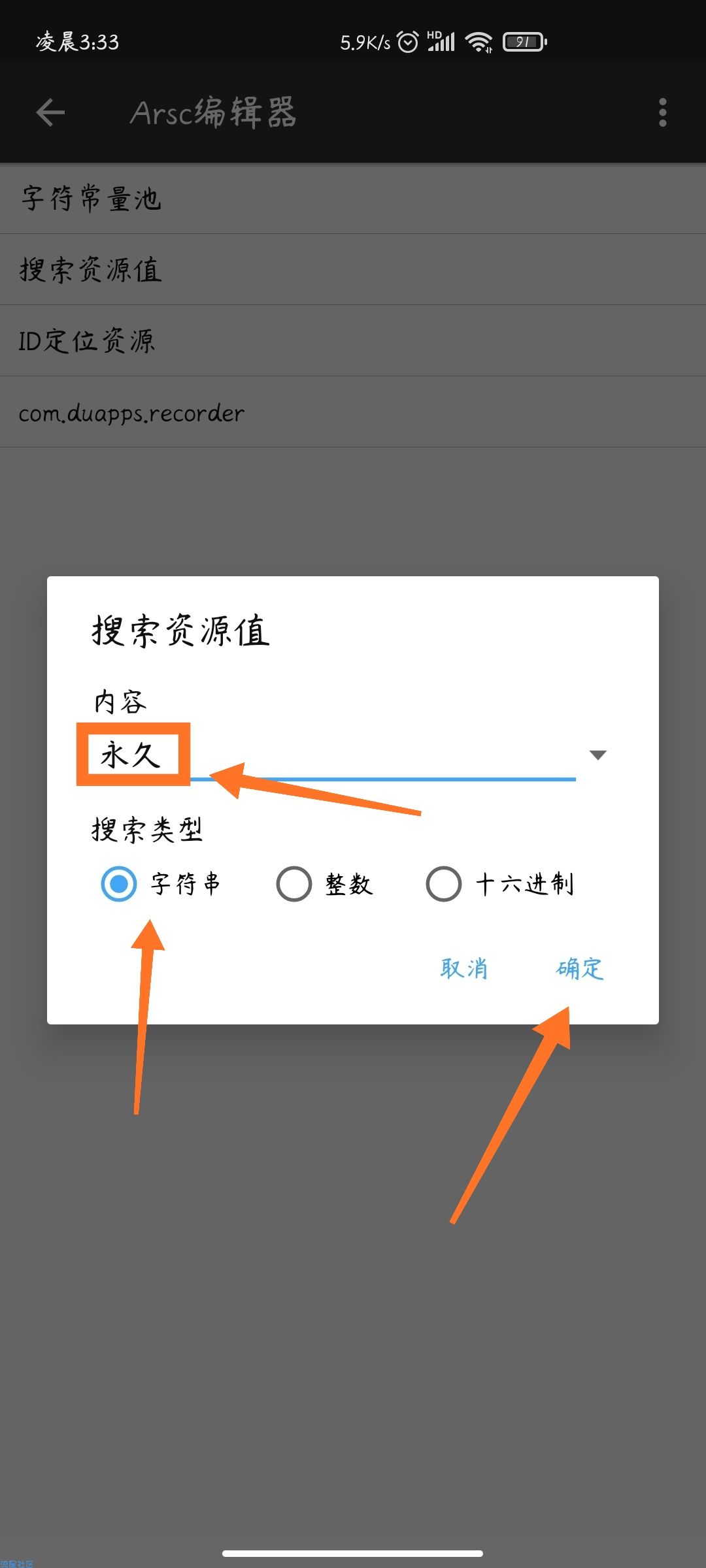This screenshot has width=706, height=1568.
Task: Tap the back arrow in the header
Action: (x=50, y=112)
